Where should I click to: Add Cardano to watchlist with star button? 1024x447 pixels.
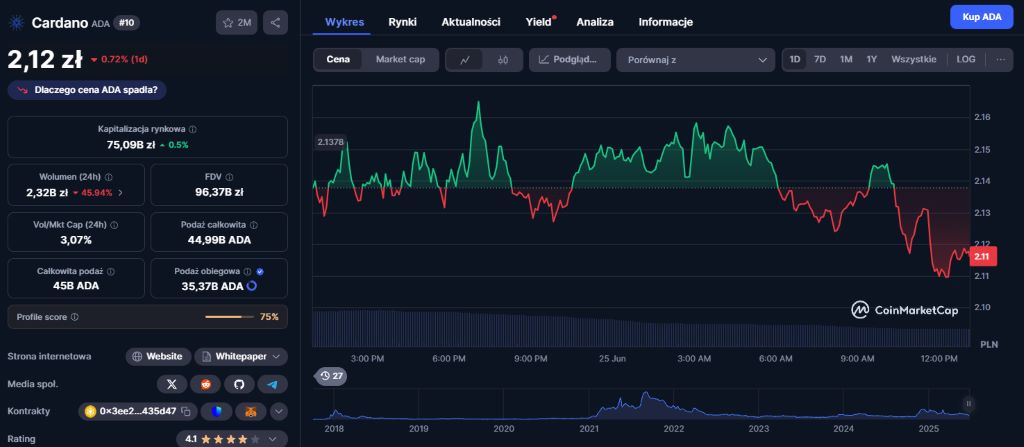point(236,23)
